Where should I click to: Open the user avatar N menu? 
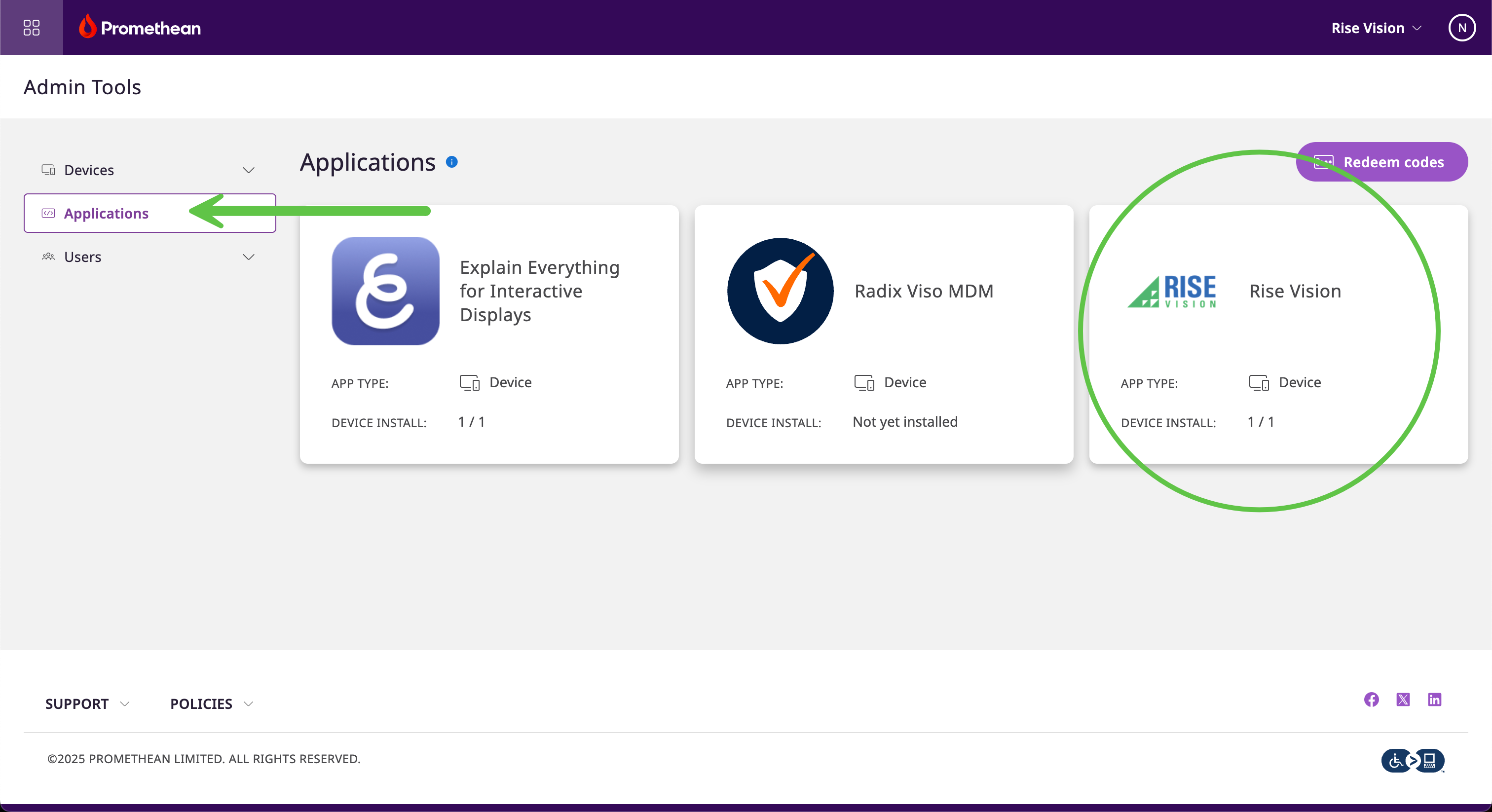(1462, 28)
